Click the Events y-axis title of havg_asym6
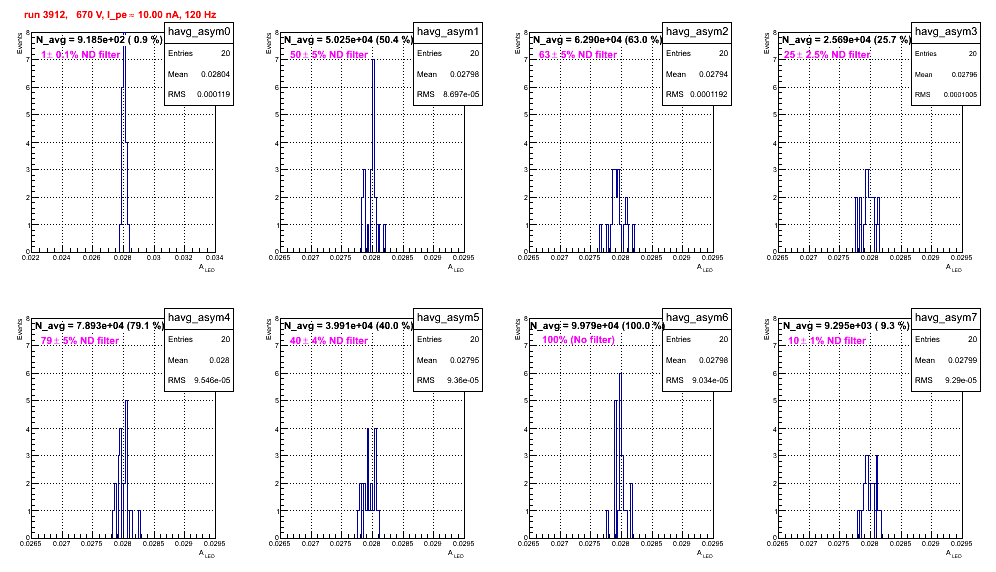996x572 pixels. coord(517,329)
